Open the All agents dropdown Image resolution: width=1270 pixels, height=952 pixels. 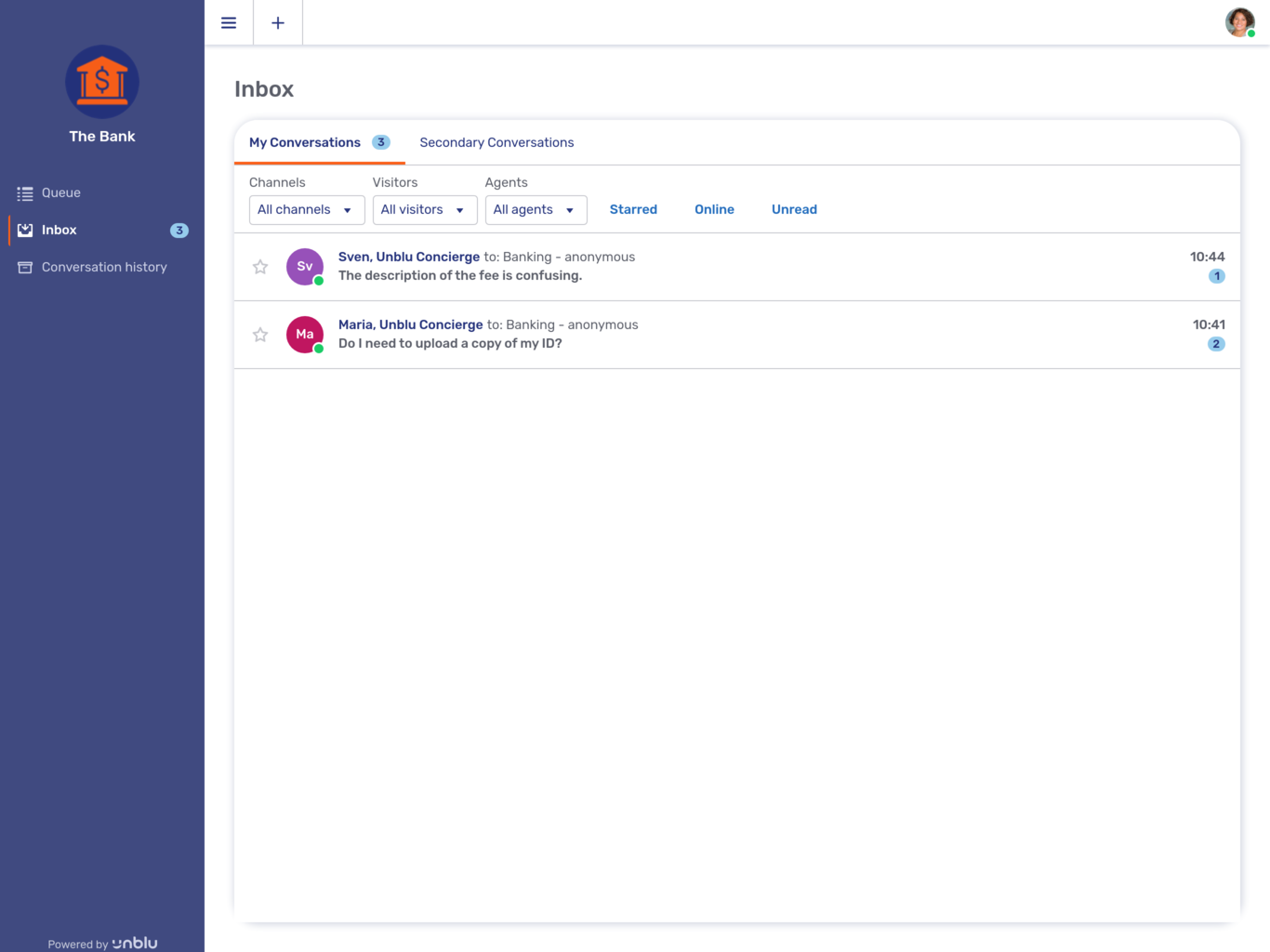(536, 209)
